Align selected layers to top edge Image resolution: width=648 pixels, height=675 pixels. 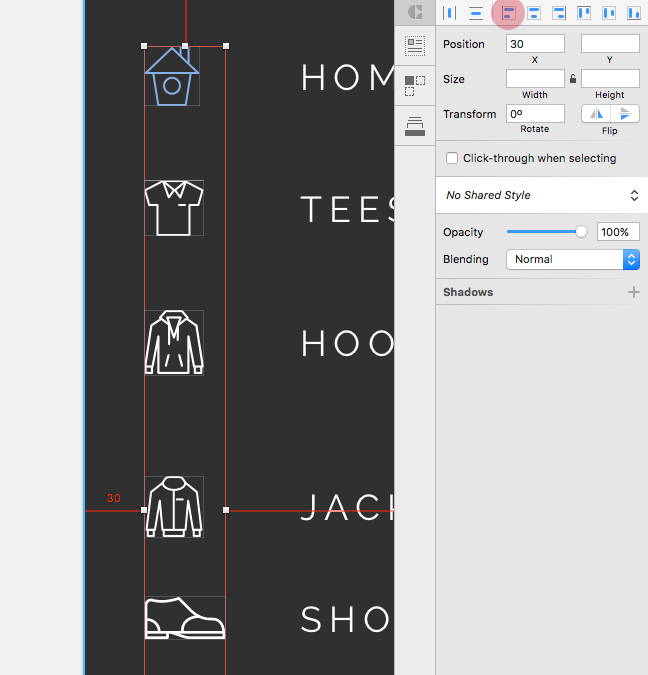click(x=584, y=13)
